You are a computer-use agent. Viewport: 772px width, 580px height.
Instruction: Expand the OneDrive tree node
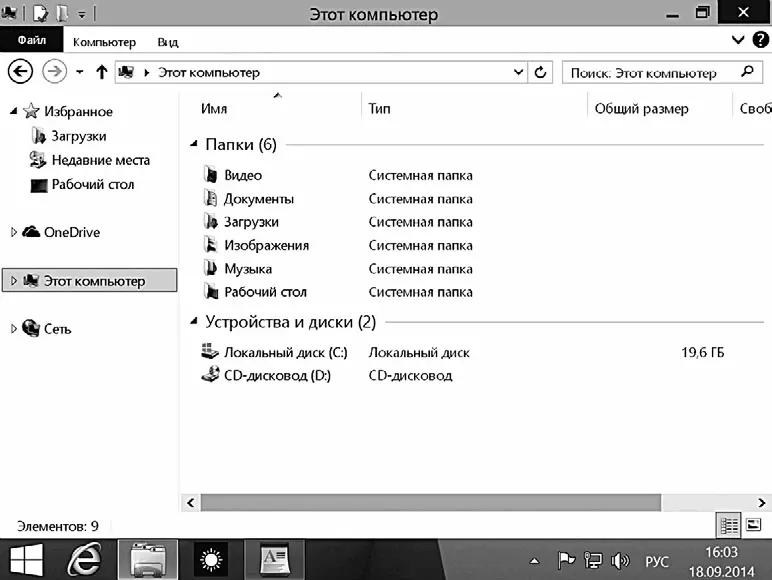(13, 233)
